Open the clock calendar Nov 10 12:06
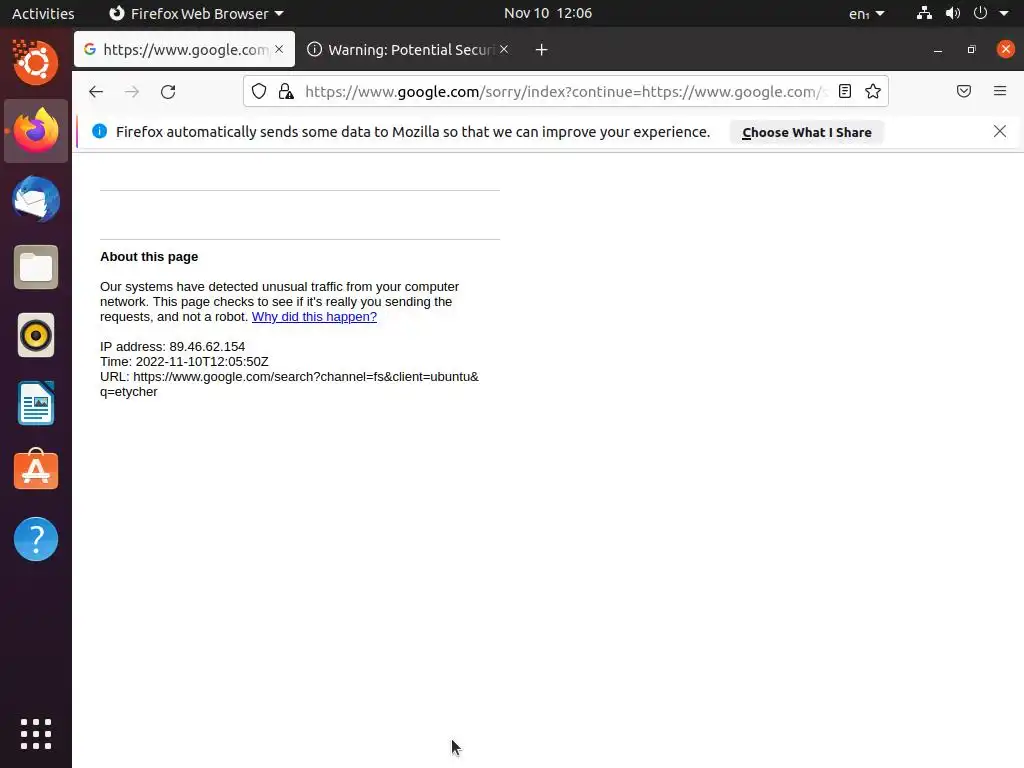The height and width of the screenshot is (768, 1024). click(548, 13)
